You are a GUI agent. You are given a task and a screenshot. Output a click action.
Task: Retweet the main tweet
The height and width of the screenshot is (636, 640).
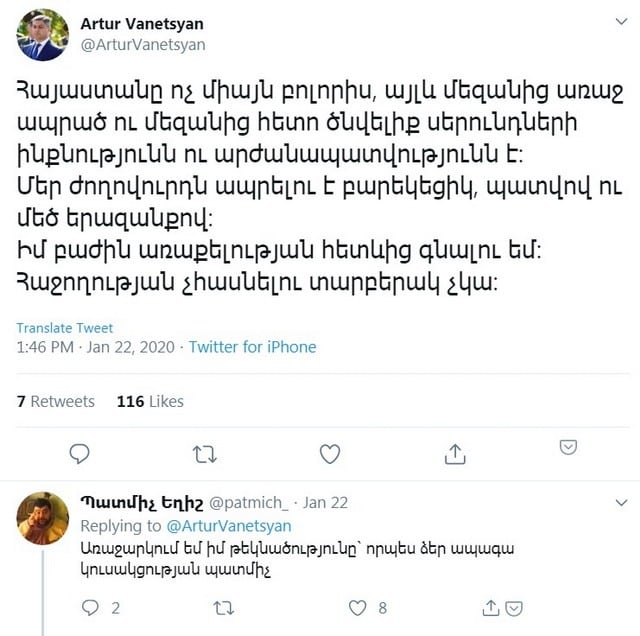coord(204,454)
